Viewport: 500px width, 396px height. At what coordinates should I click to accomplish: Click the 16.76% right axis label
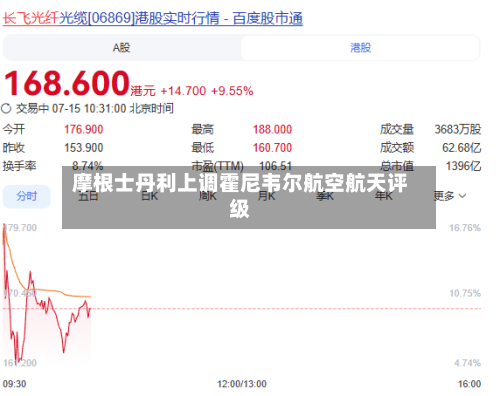(465, 228)
